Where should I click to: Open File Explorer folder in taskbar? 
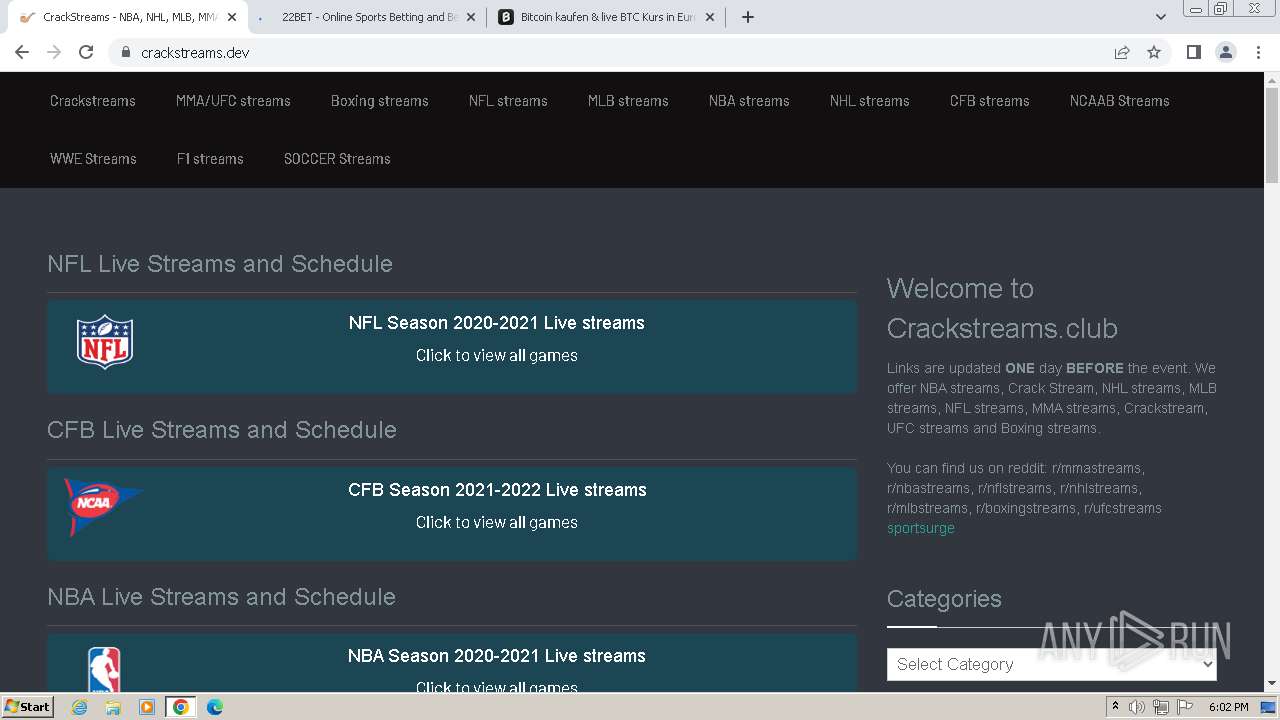(113, 707)
